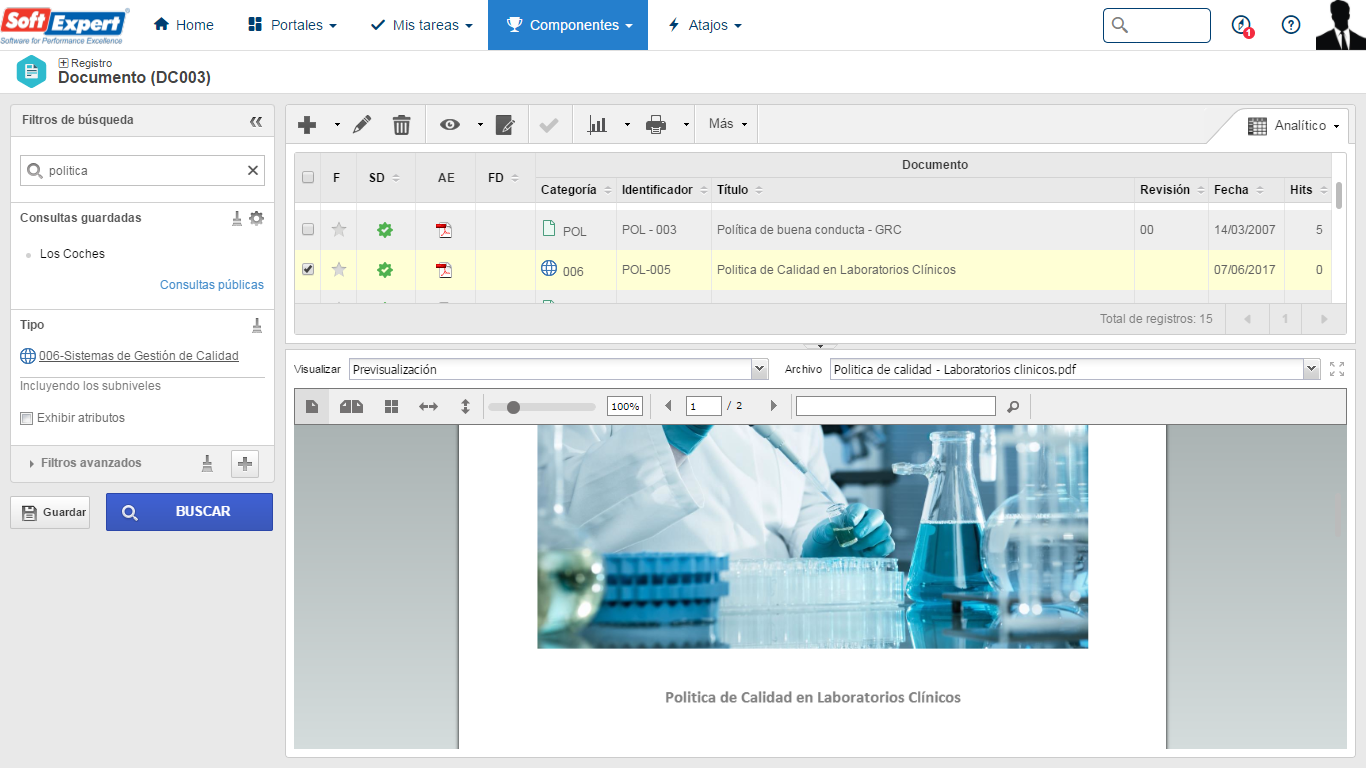Open the Analítico view dropdown

click(1293, 125)
